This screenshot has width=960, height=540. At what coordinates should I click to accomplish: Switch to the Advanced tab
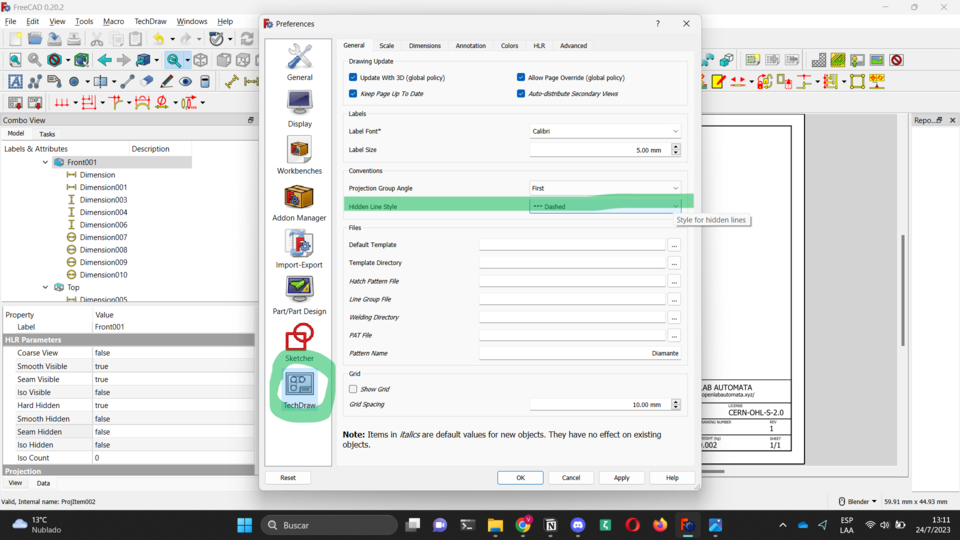[573, 46]
